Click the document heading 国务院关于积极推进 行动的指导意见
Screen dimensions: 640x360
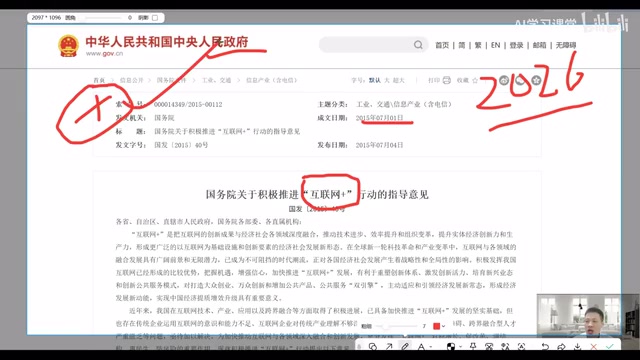pyautogui.click(x=317, y=195)
